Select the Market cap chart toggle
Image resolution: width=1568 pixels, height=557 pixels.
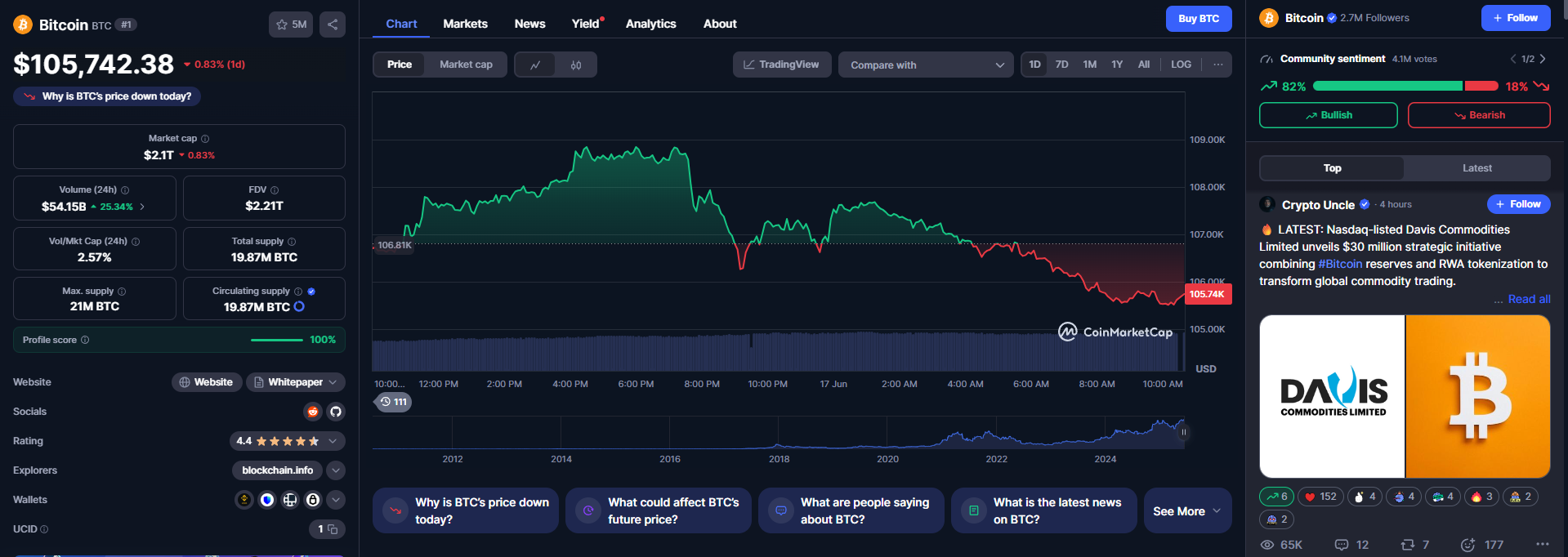point(466,65)
